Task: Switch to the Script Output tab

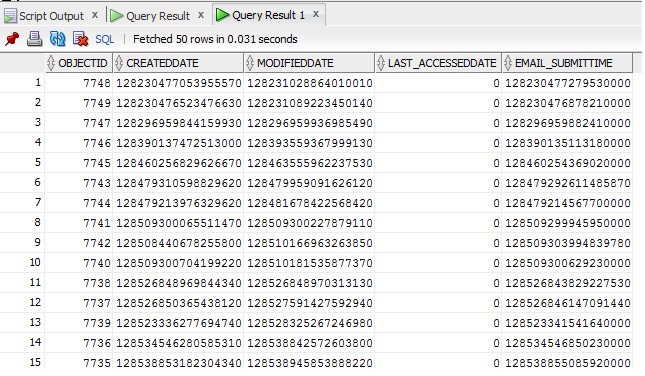Action: point(51,16)
